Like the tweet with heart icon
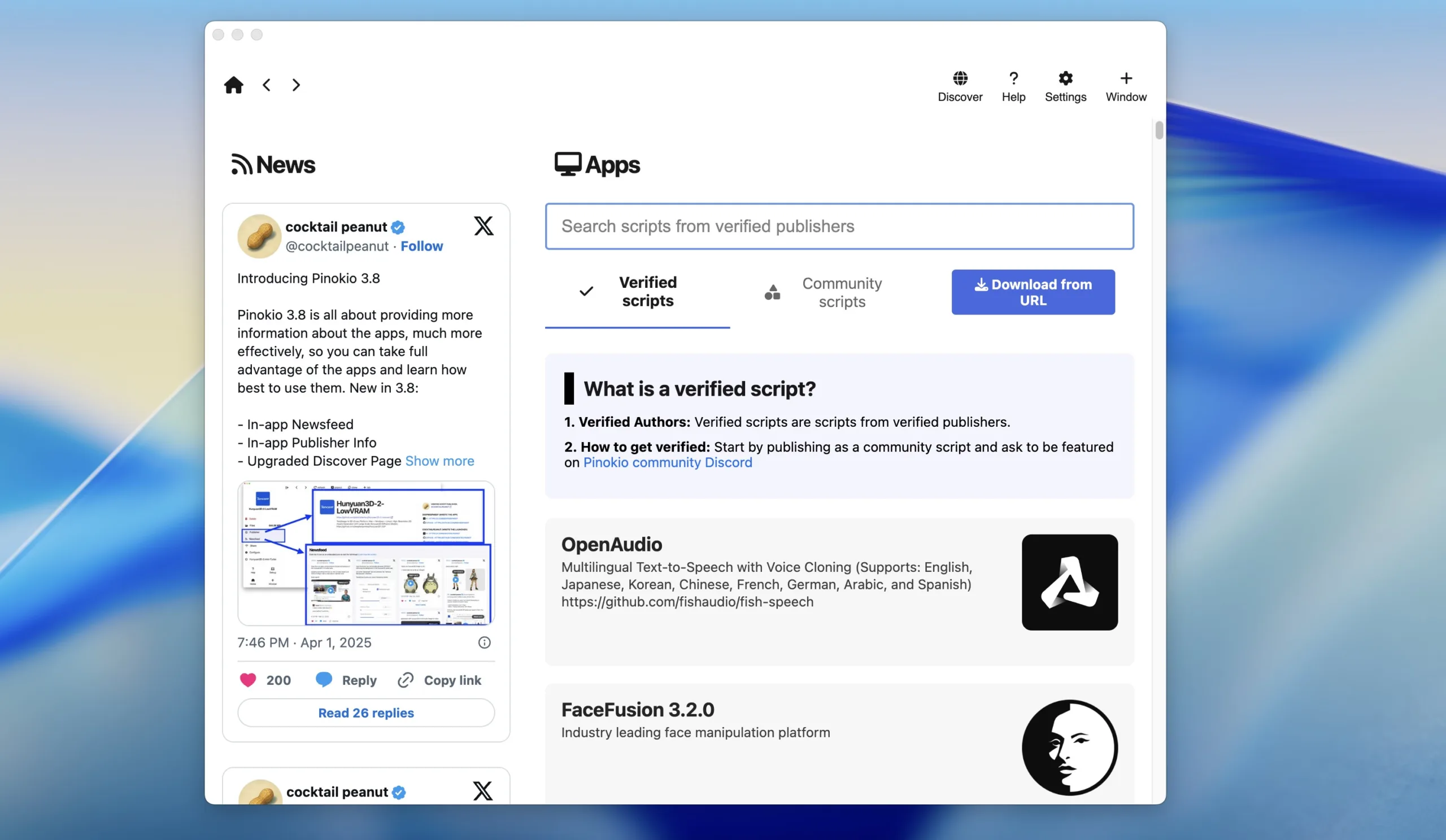 pos(248,680)
